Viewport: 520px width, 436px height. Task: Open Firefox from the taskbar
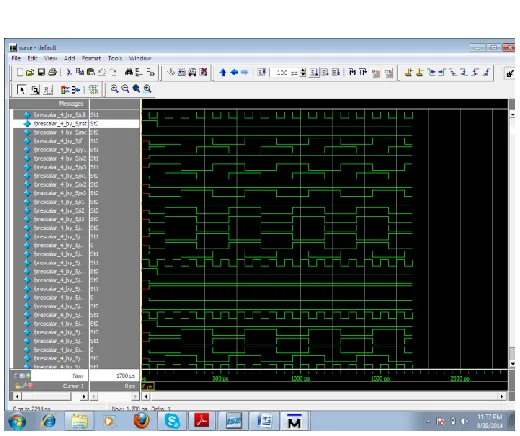[142, 421]
